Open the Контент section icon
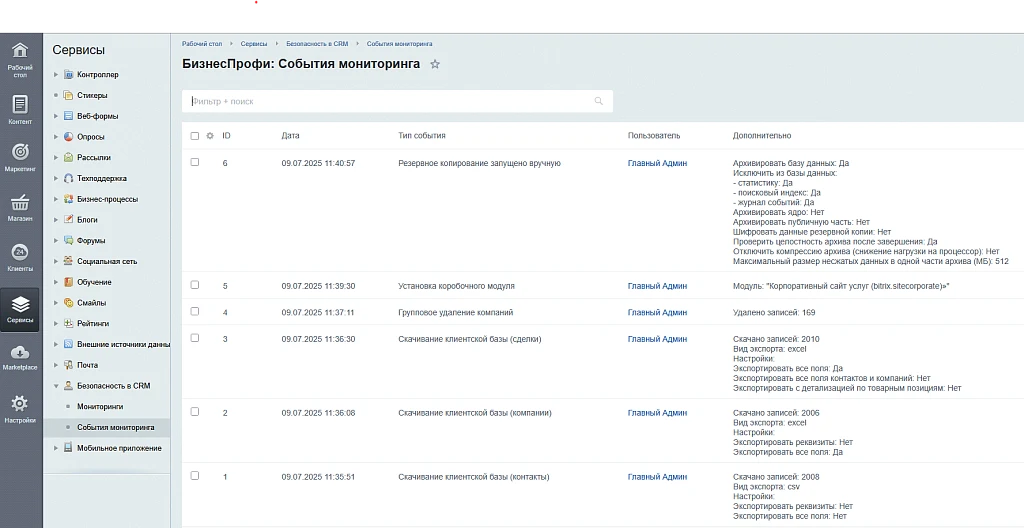Image resolution: width=1024 pixels, height=528 pixels. [20, 104]
